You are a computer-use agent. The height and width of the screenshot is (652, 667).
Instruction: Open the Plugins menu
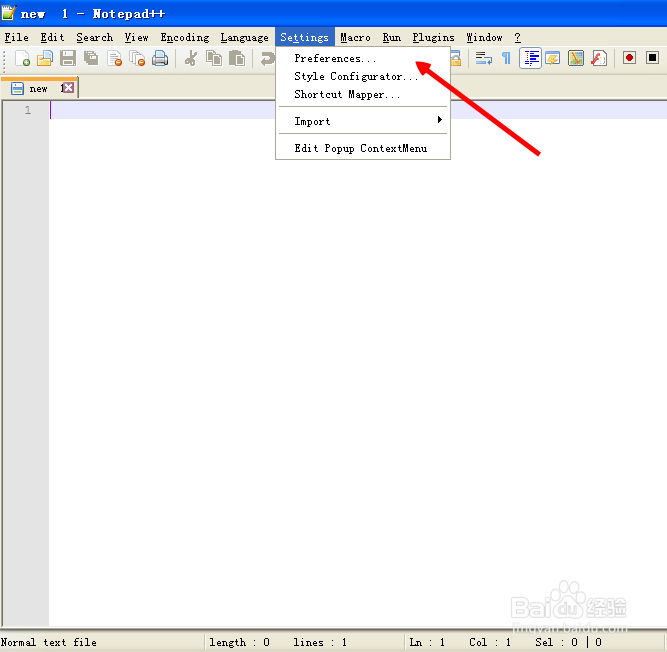433,37
